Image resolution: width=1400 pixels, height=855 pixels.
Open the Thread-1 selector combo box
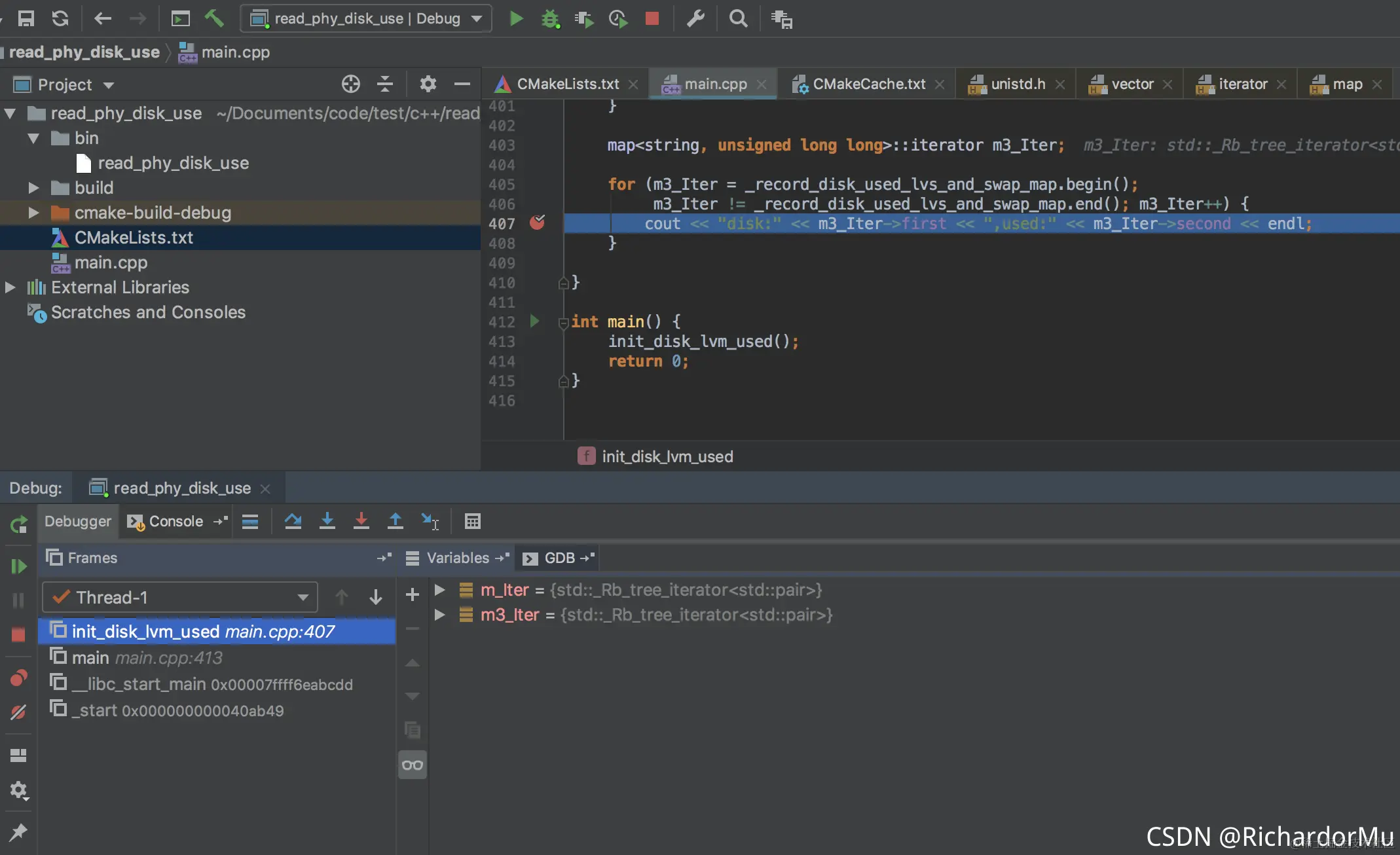click(x=180, y=597)
